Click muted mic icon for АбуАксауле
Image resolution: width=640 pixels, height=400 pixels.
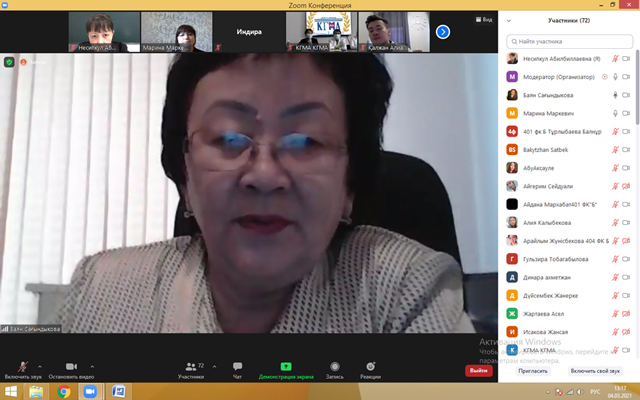(x=615, y=168)
